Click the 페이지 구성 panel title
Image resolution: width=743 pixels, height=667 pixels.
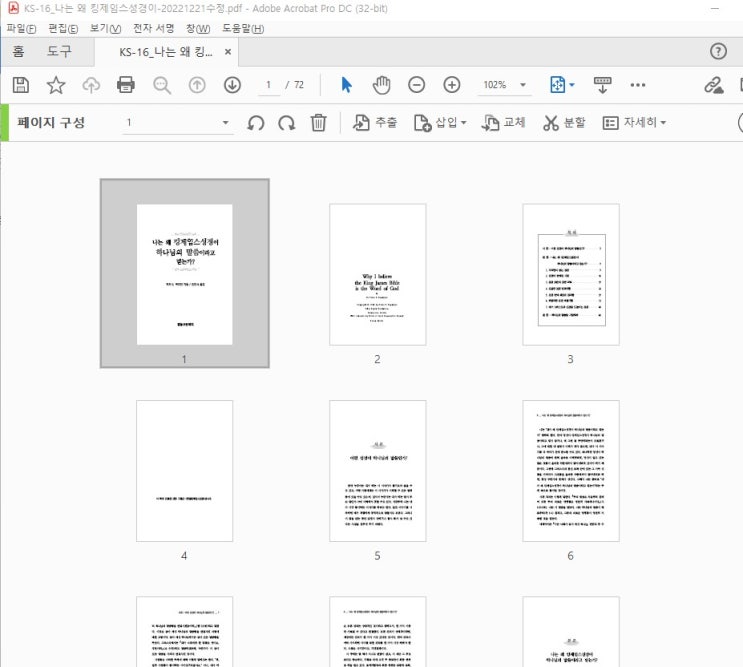pyautogui.click(x=51, y=123)
